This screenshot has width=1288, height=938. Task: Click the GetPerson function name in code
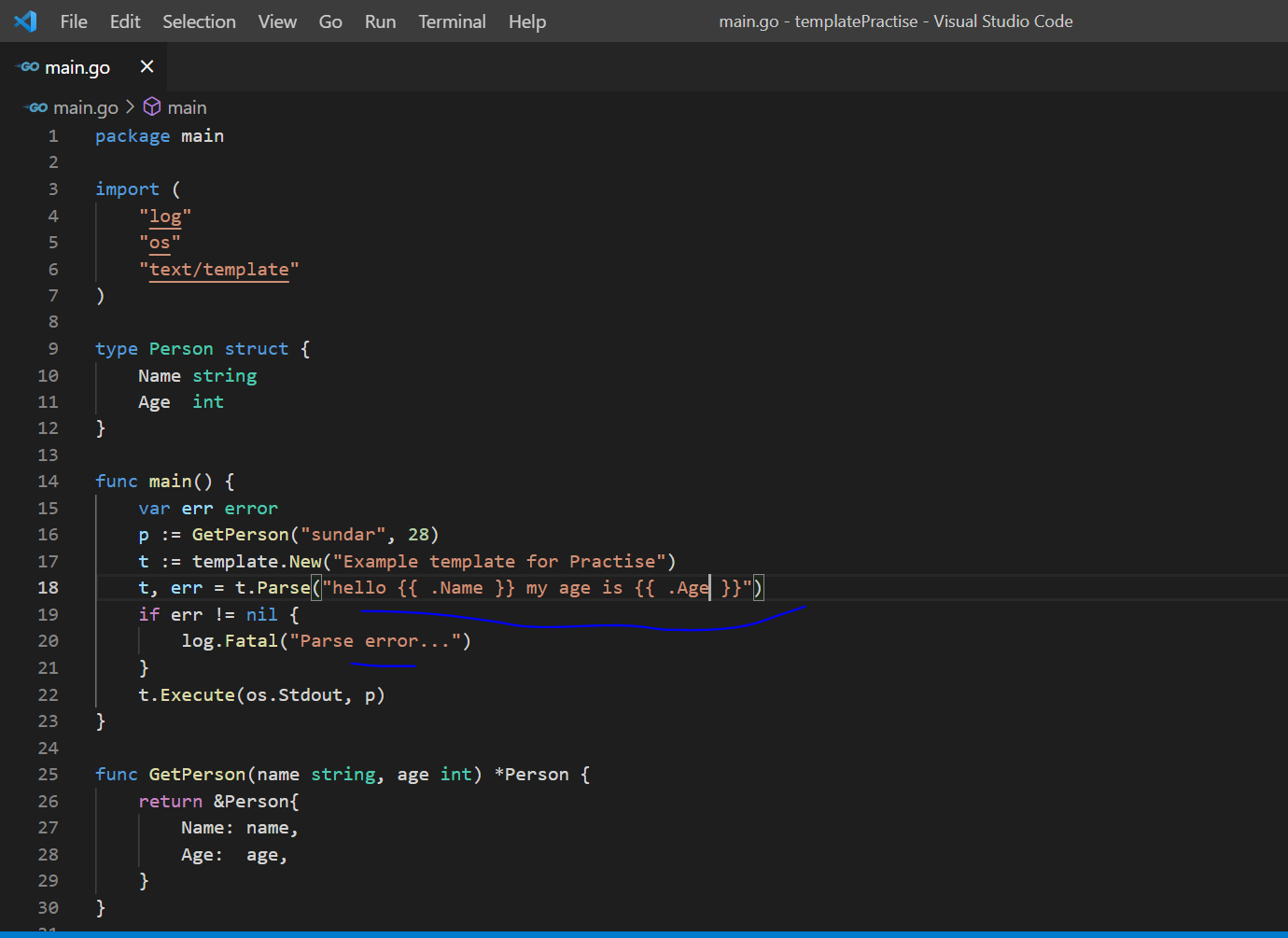pos(197,774)
